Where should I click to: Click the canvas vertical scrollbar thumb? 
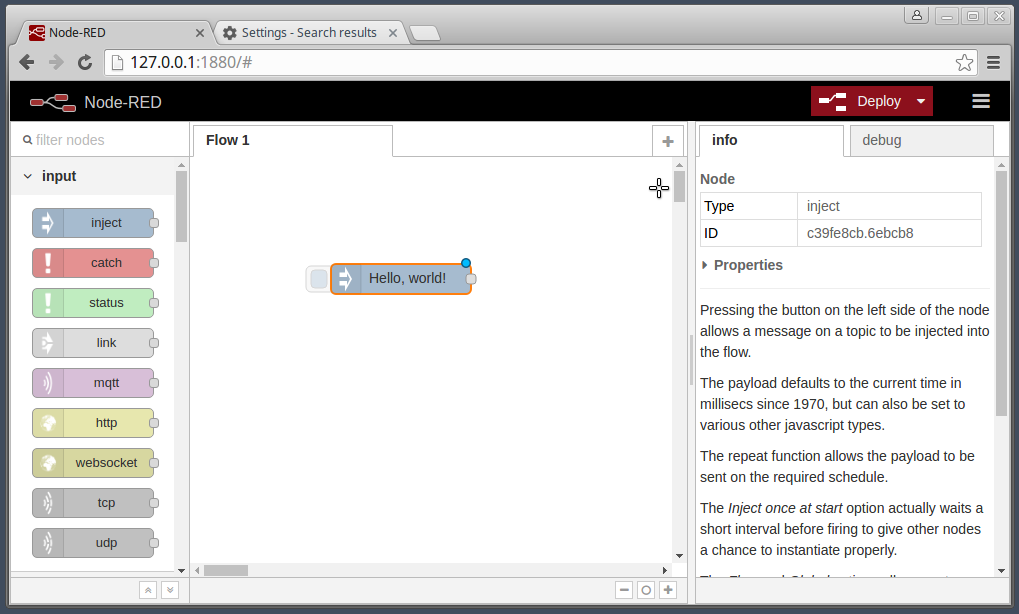point(679,186)
